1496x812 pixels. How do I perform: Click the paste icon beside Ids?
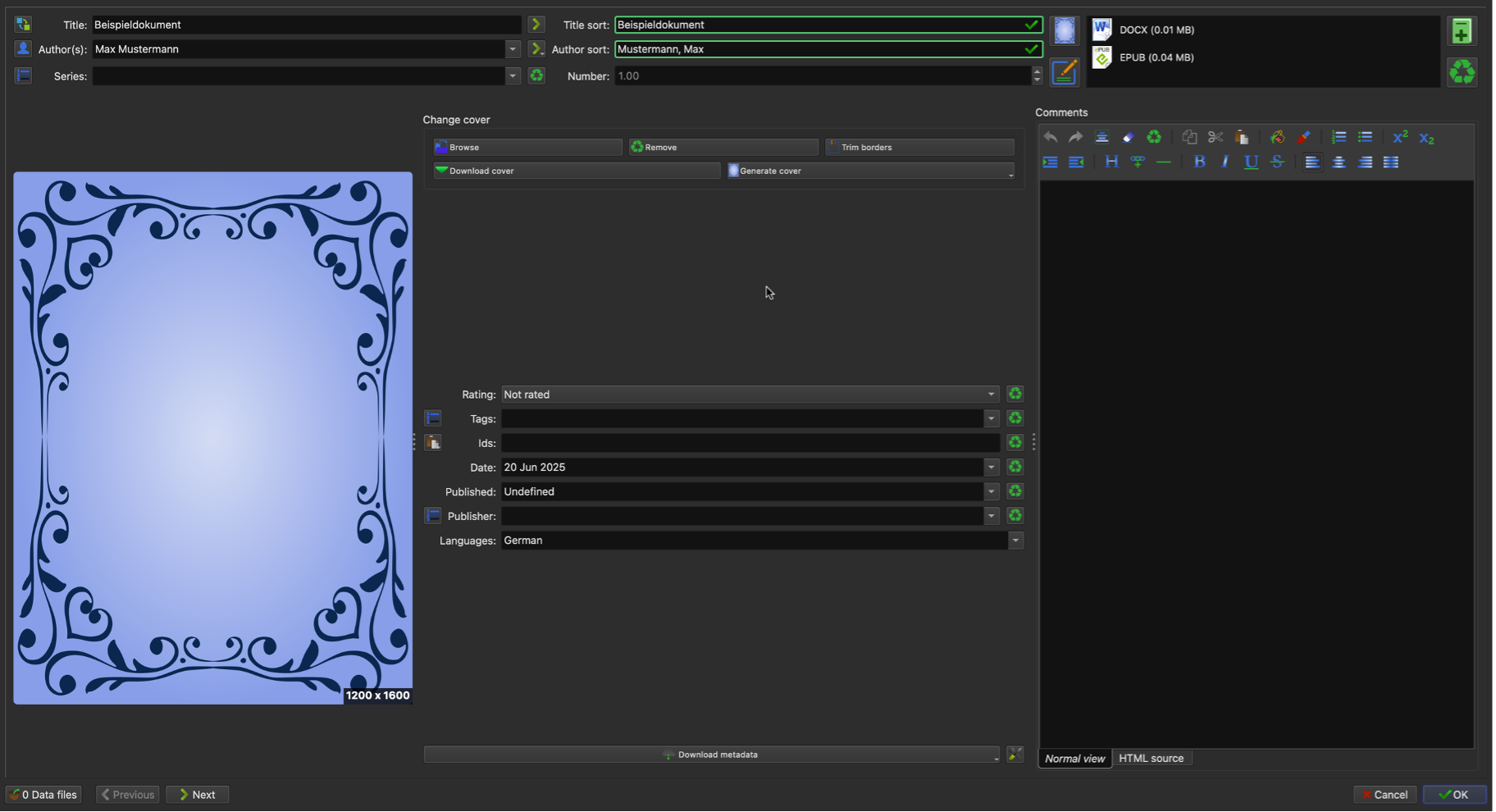(433, 443)
